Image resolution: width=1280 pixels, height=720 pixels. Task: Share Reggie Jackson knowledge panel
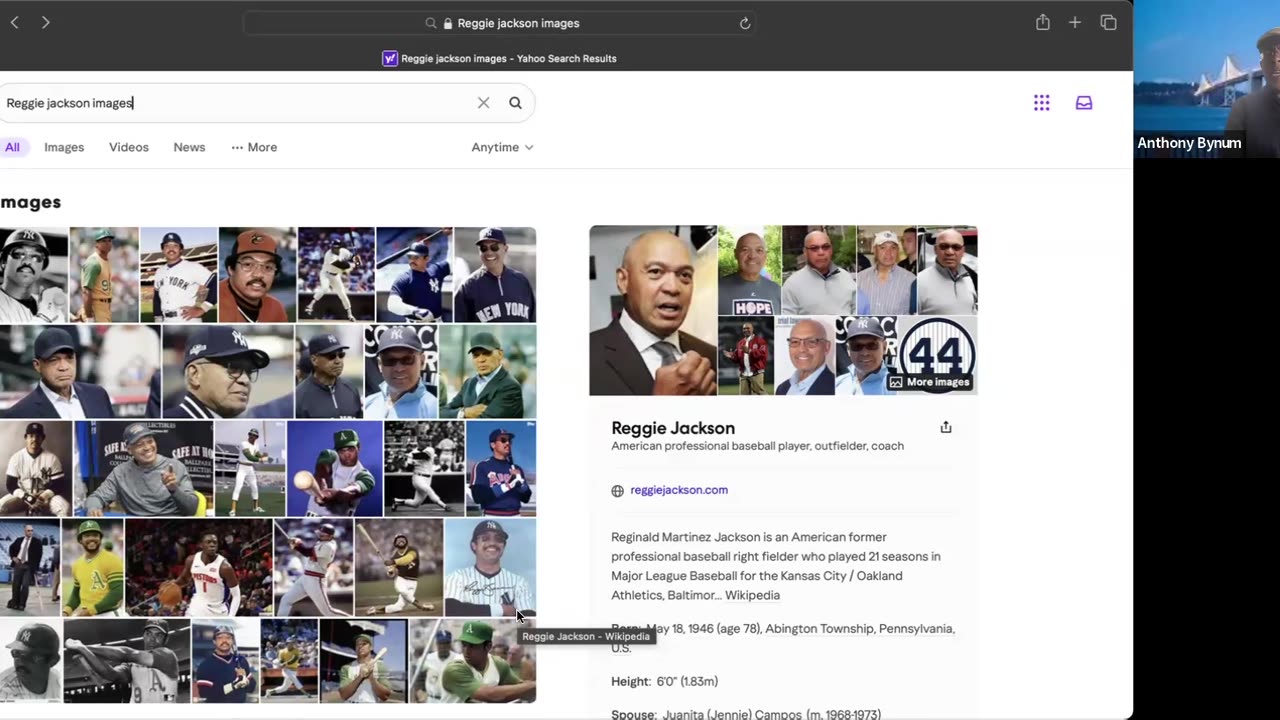point(946,427)
